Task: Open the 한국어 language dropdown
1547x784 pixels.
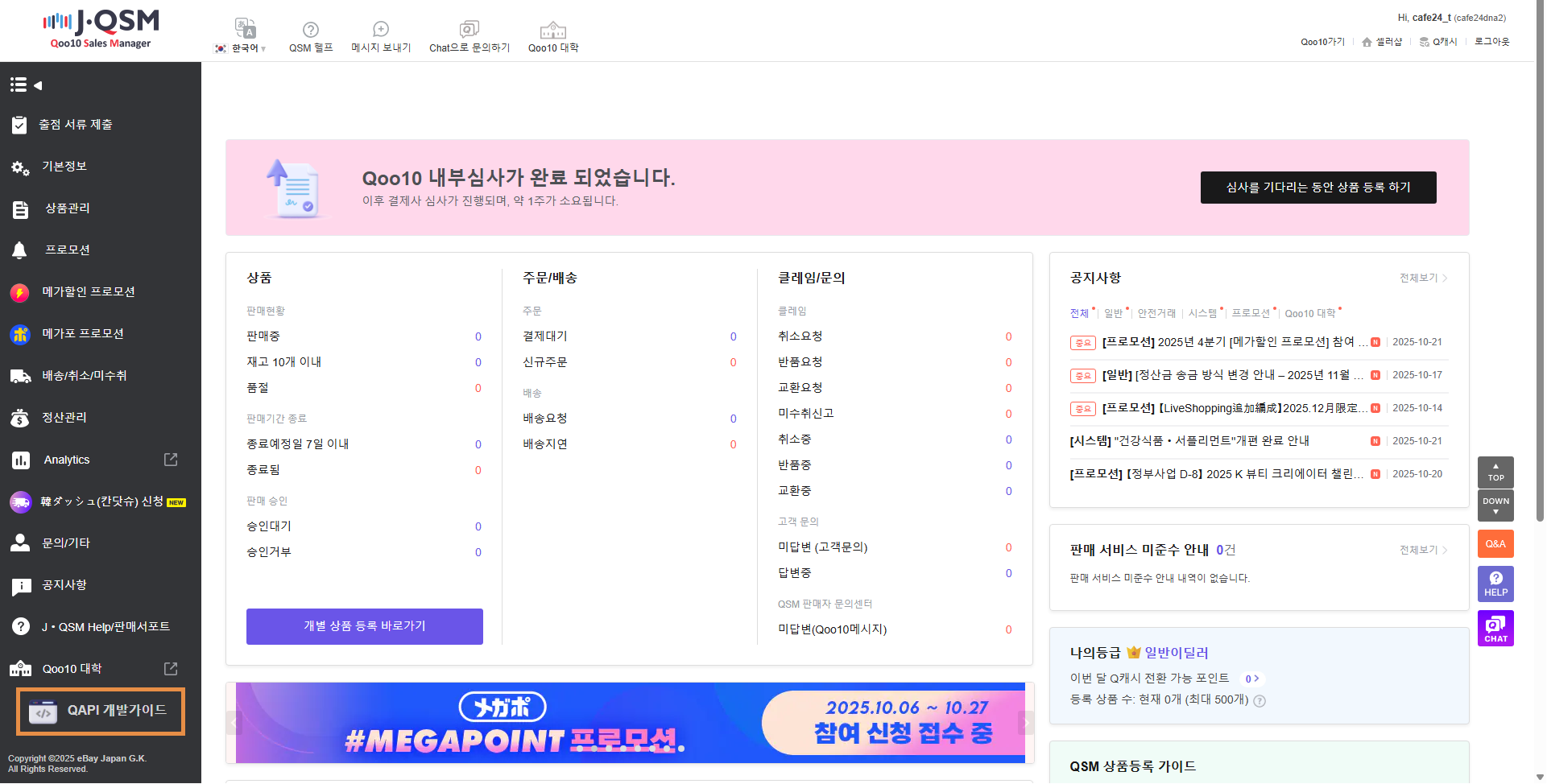Action: [x=240, y=48]
